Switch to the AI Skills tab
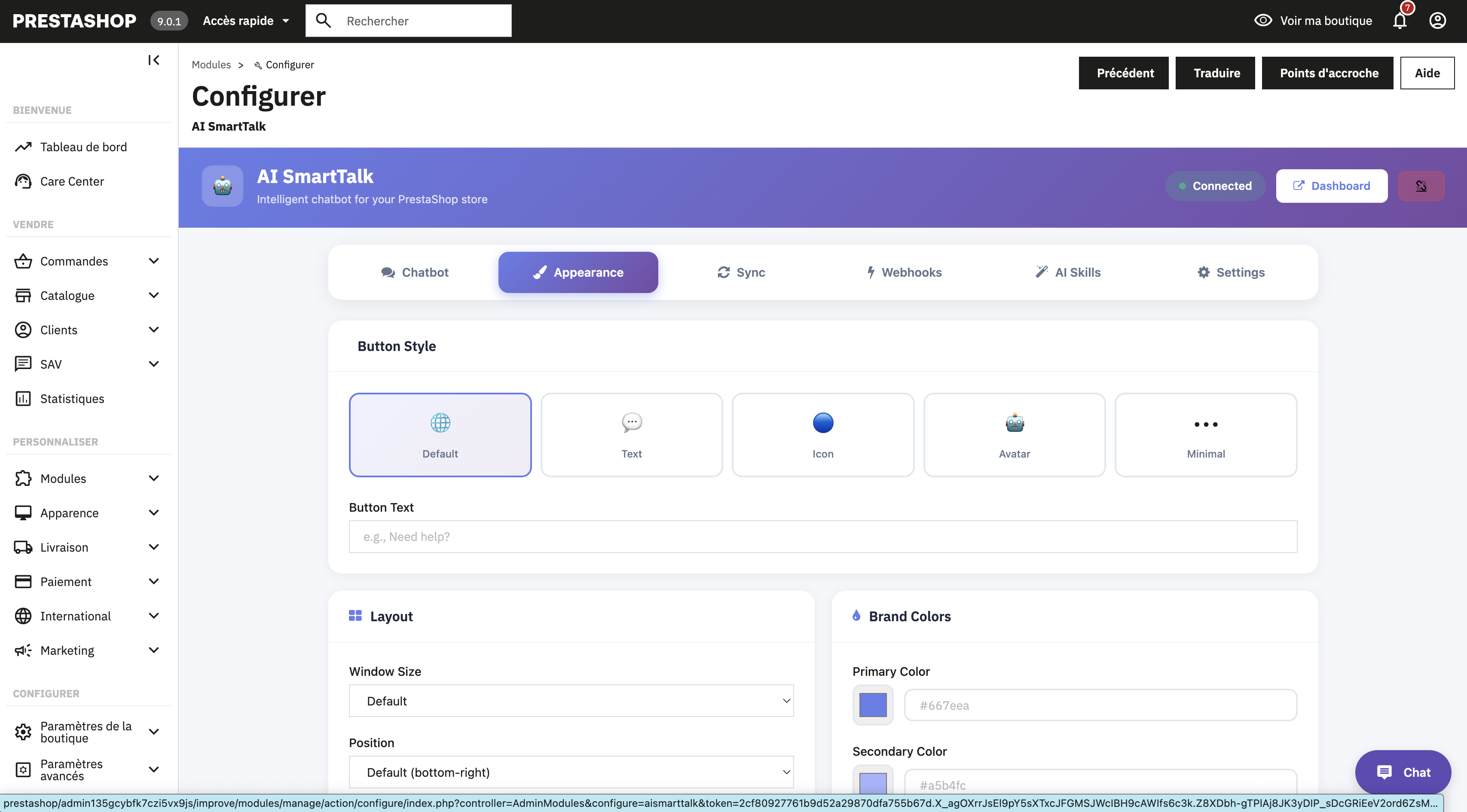The width and height of the screenshot is (1467, 812). point(1068,272)
